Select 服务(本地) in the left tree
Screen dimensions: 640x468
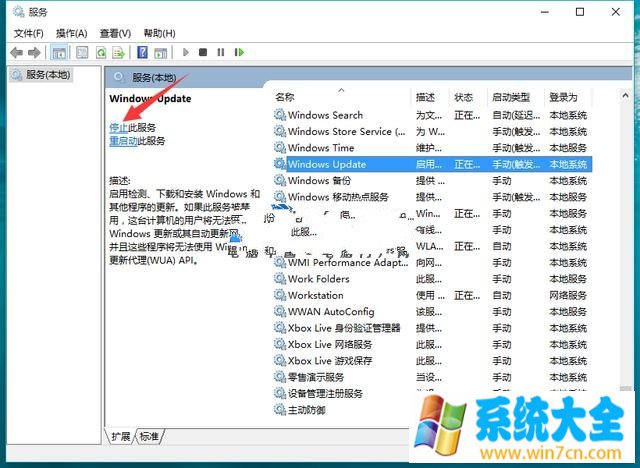(x=41, y=75)
